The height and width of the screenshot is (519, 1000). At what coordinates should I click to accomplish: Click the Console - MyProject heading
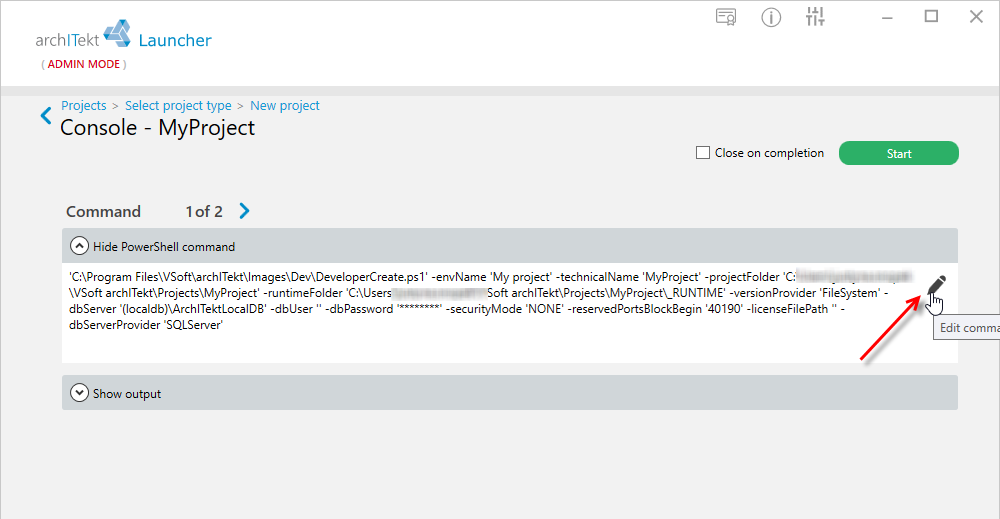coord(158,128)
